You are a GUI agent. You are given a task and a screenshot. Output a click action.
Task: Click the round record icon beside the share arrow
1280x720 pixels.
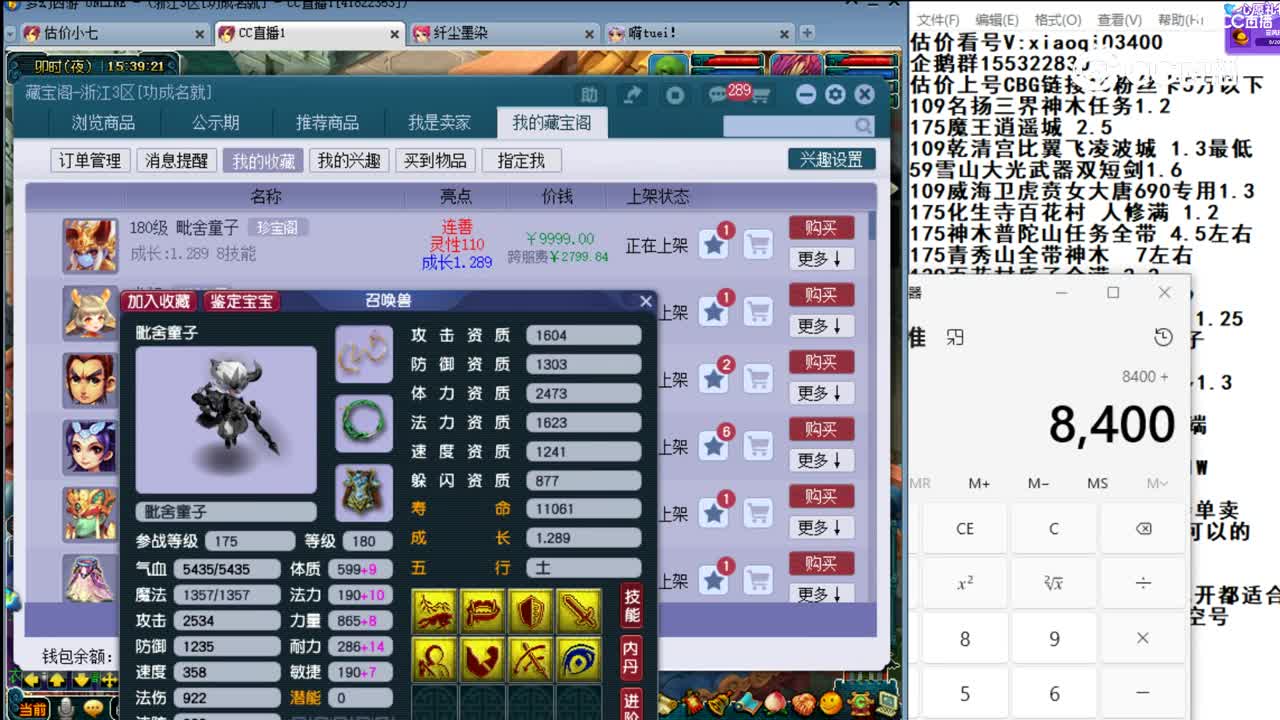[x=675, y=95]
